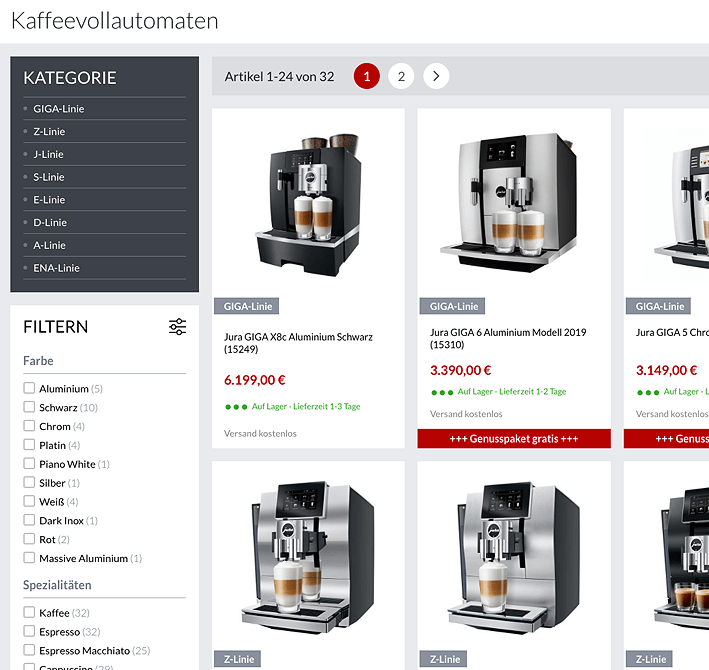
Task: Click 'Auf Lager - Lieferzeit 1-3 Tage' text
Action: (306, 406)
